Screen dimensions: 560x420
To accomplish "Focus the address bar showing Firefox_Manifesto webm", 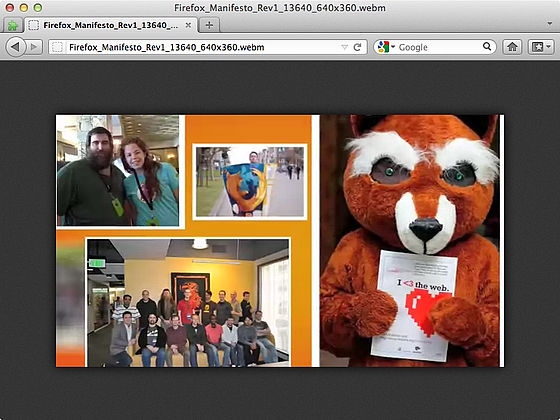I will coord(208,47).
